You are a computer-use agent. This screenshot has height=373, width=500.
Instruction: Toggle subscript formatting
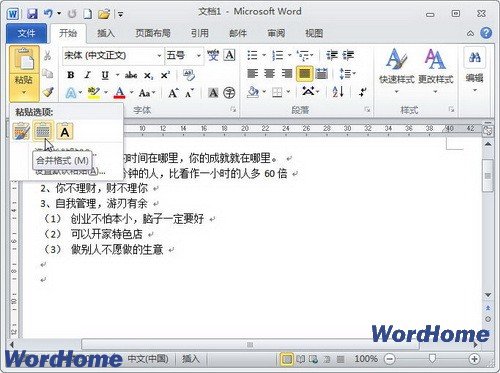click(149, 76)
